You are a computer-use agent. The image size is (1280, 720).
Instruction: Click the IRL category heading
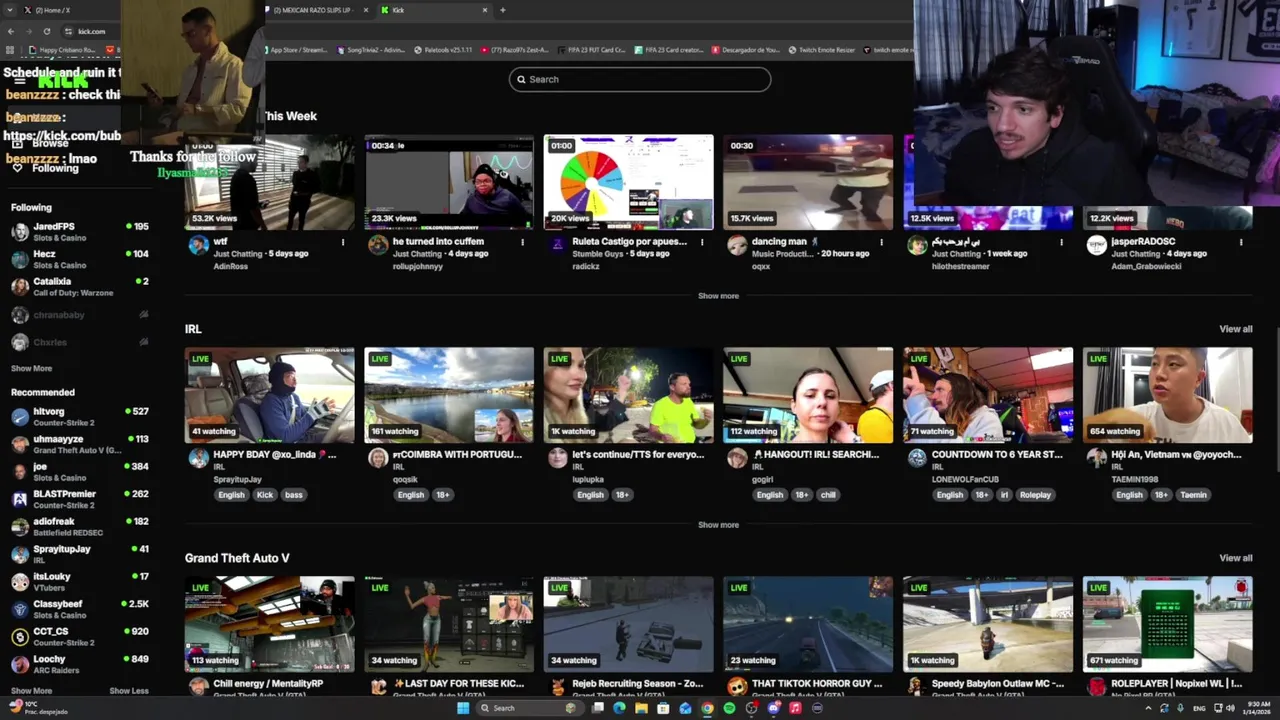(x=193, y=329)
